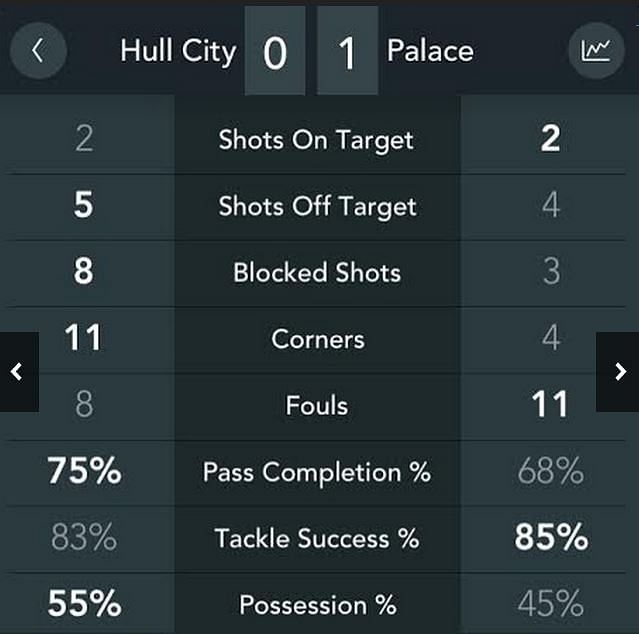639x634 pixels.
Task: Choose the Corners stat label
Action: [318, 339]
